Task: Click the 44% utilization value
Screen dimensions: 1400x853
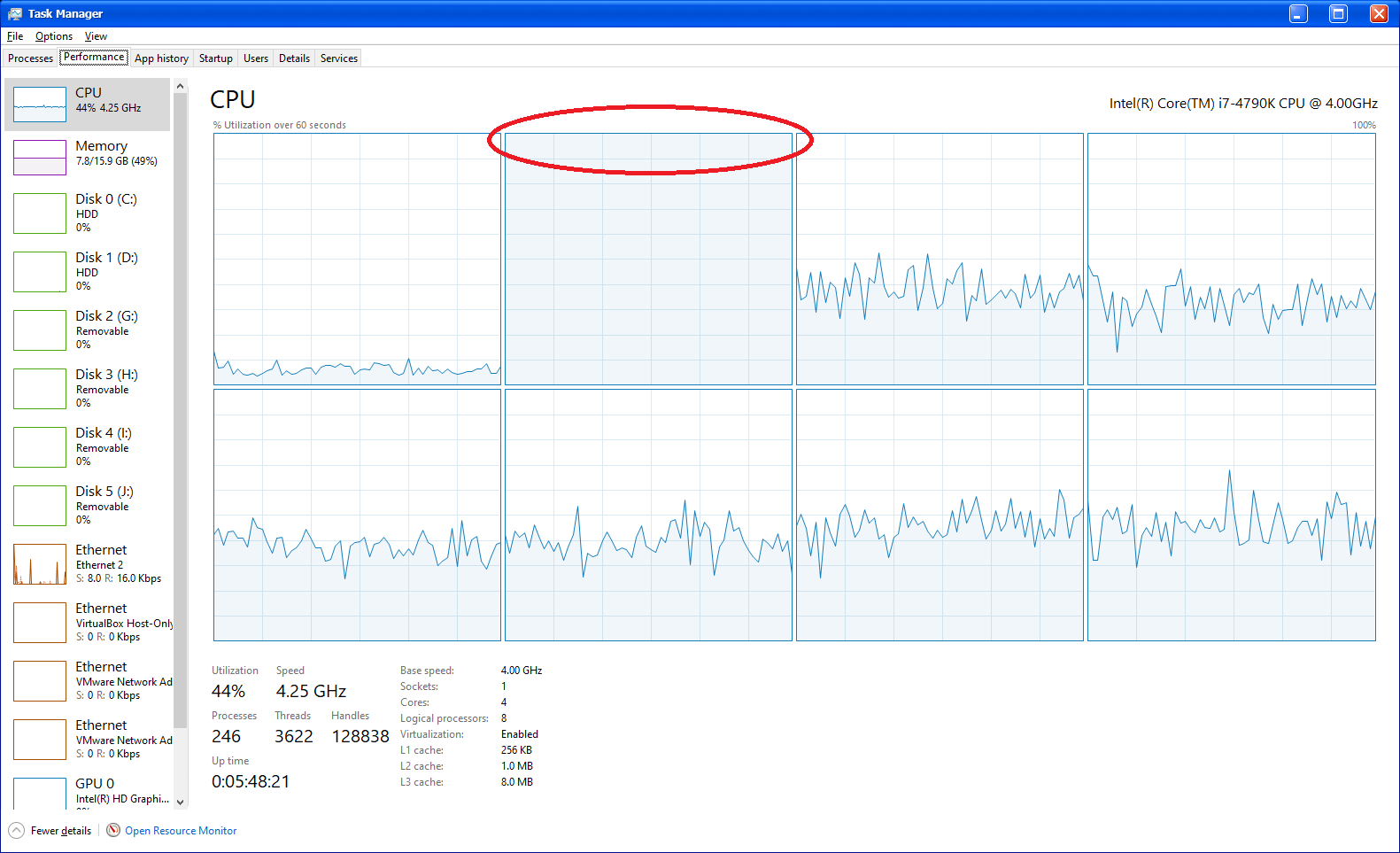Action: (228, 691)
